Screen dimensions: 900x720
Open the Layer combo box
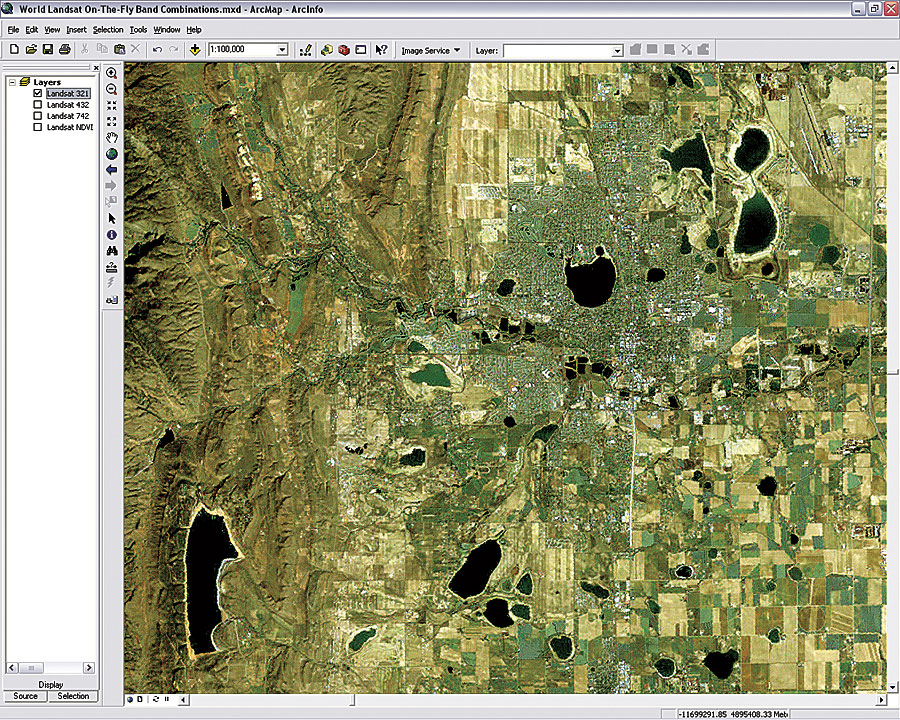click(x=617, y=49)
